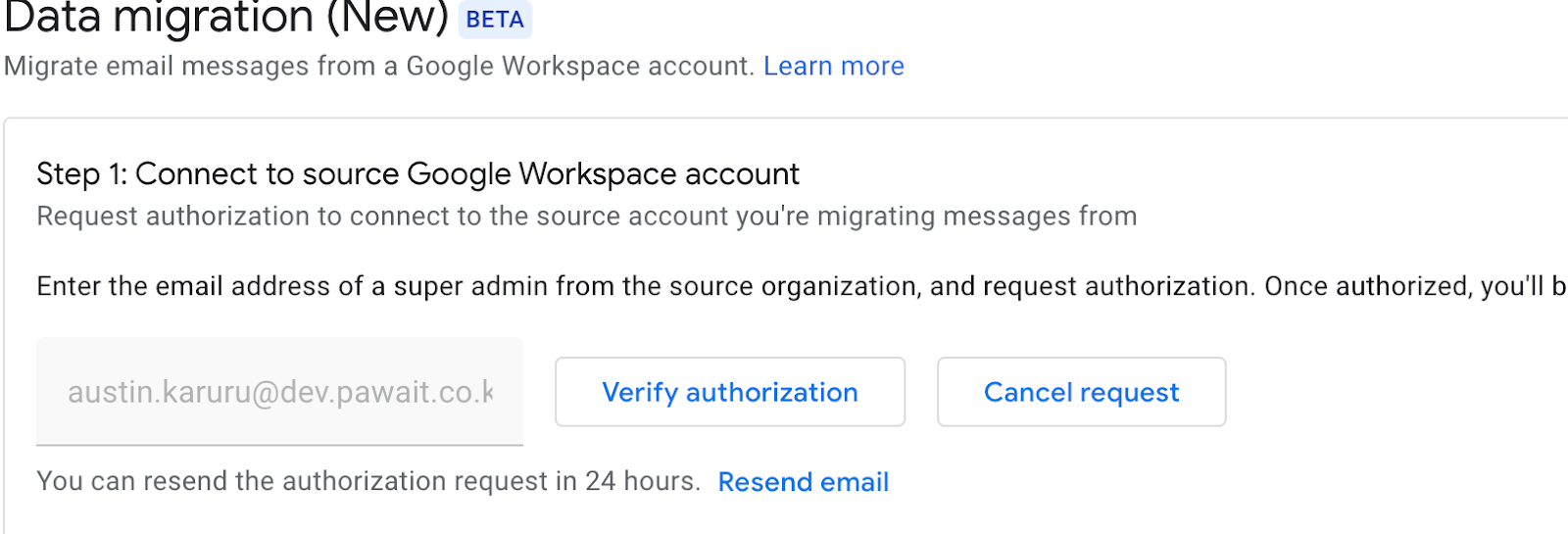The image size is (1568, 534).
Task: Click the 'Step 1: Connect to source Google Workspace account' heading
Action: click(417, 173)
